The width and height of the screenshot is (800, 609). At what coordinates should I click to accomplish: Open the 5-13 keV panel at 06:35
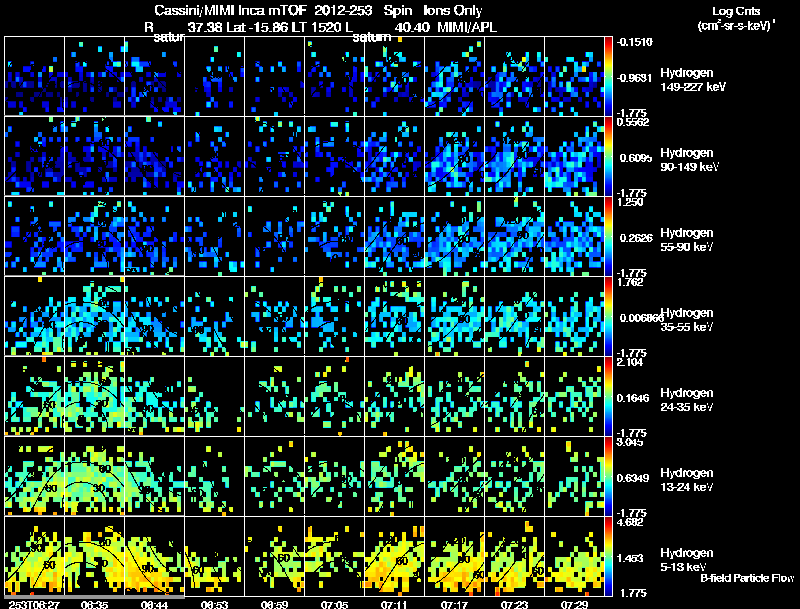point(94,556)
